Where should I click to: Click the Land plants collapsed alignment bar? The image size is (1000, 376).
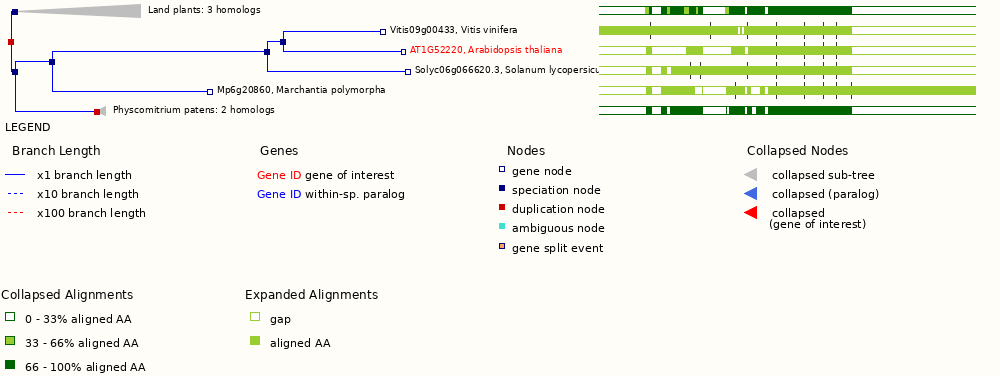[788, 10]
